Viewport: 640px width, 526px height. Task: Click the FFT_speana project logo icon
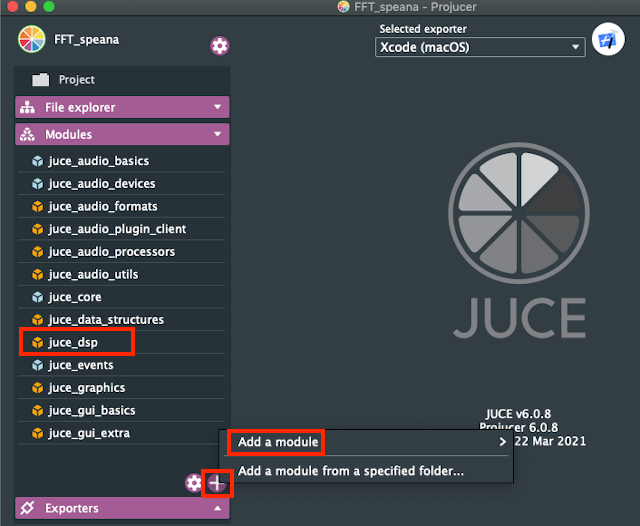pyautogui.click(x=31, y=40)
